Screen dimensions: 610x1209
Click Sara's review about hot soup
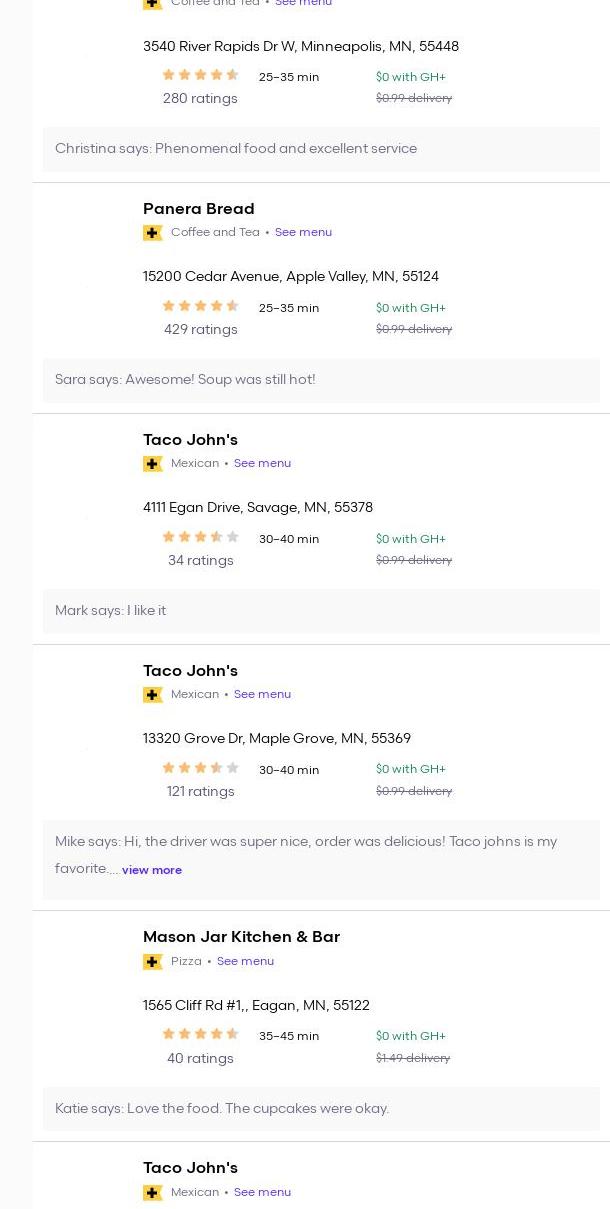(x=185, y=380)
